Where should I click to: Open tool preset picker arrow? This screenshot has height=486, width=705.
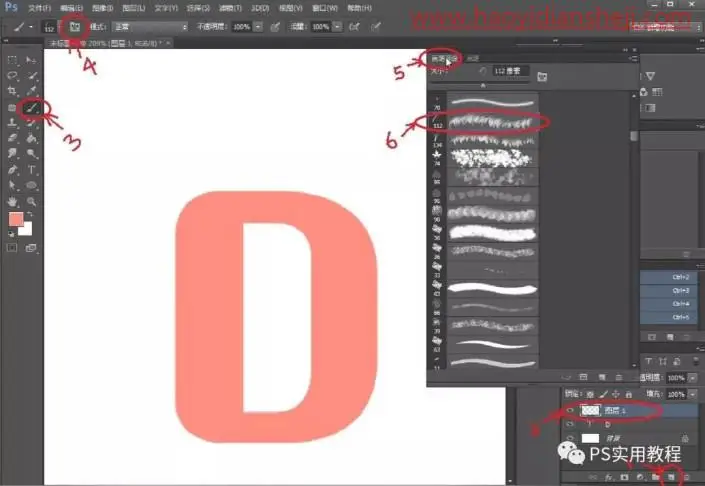click(31, 27)
